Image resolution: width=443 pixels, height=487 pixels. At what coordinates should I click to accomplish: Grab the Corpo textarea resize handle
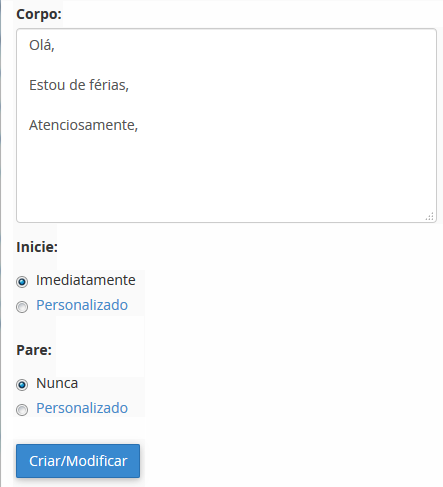point(430,216)
